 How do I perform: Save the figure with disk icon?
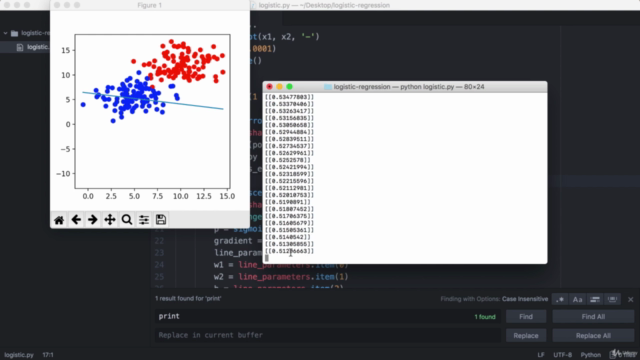tap(161, 220)
